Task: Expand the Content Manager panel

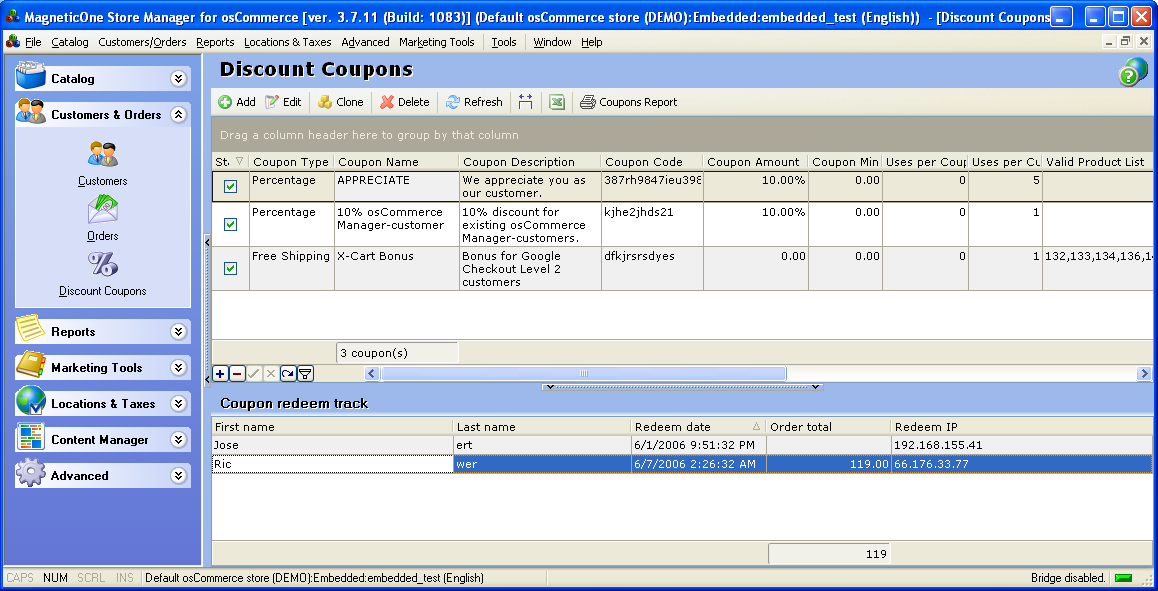Action: coord(178,440)
